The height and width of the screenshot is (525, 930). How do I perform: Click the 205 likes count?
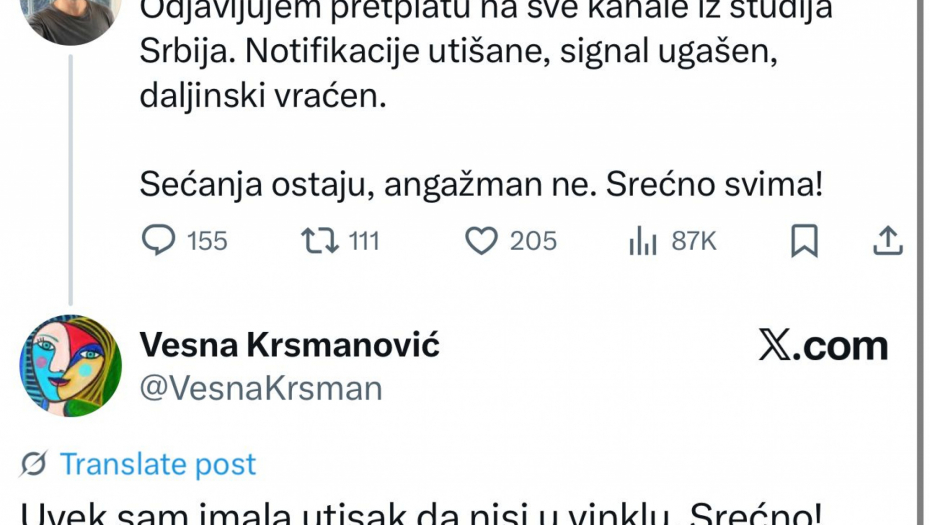point(533,241)
